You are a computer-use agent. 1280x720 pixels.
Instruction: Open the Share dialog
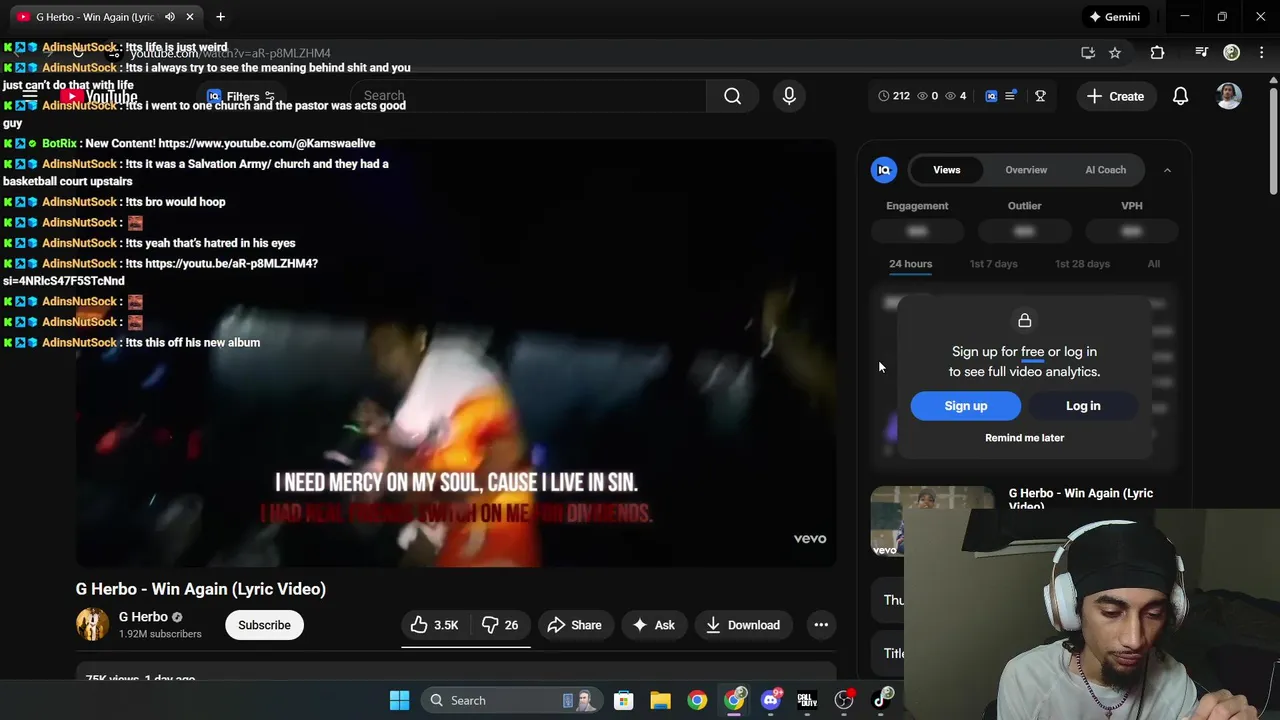(574, 625)
